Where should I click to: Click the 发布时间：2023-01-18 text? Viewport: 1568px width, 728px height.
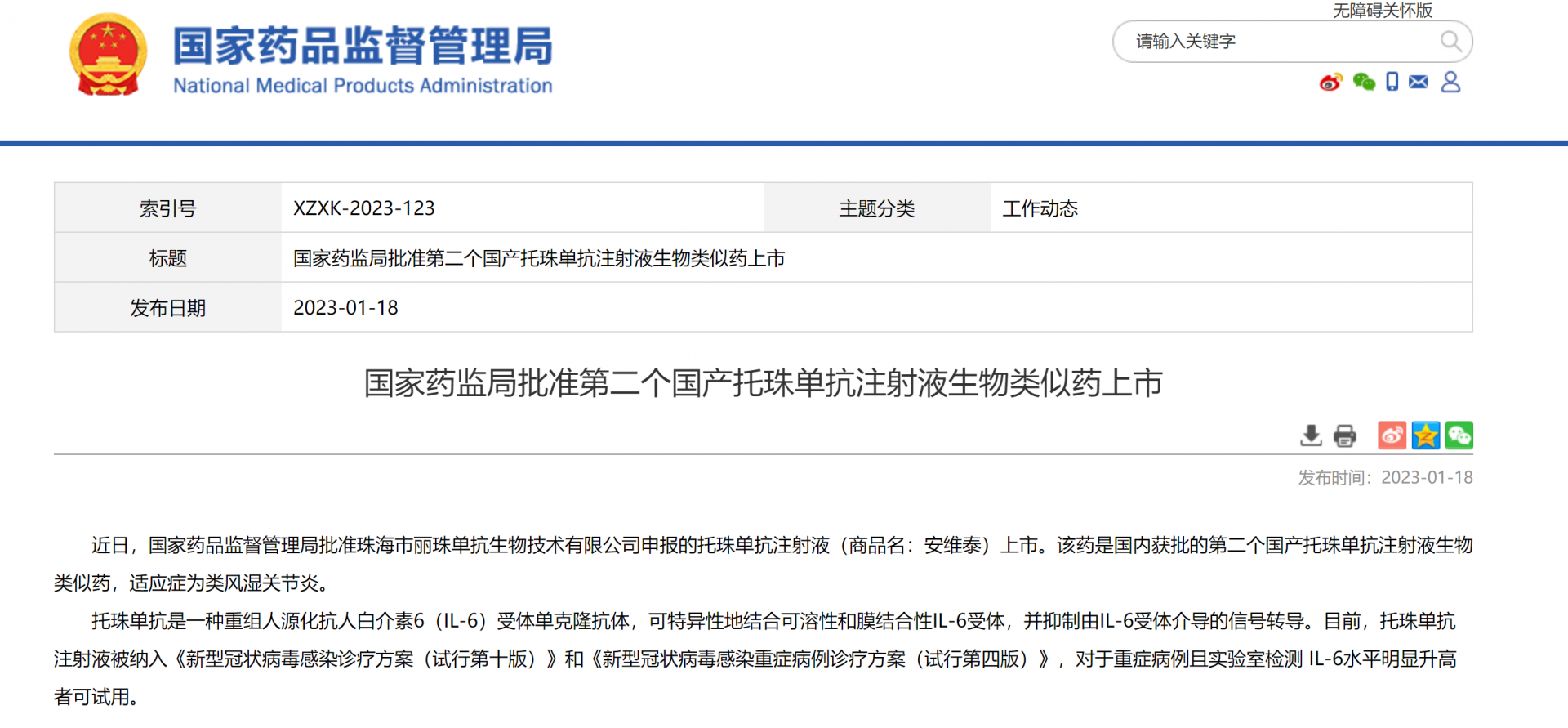tap(1385, 477)
